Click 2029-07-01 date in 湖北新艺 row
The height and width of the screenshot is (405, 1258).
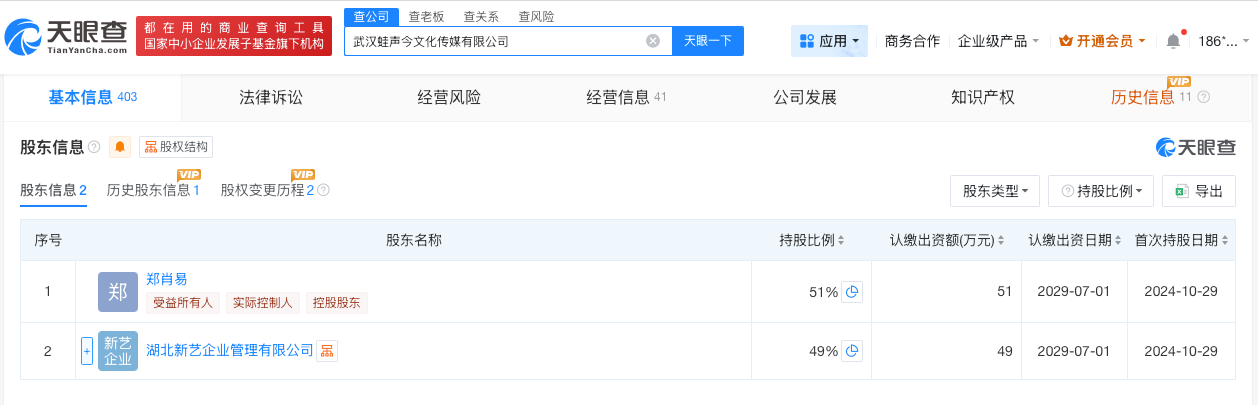1072,351
